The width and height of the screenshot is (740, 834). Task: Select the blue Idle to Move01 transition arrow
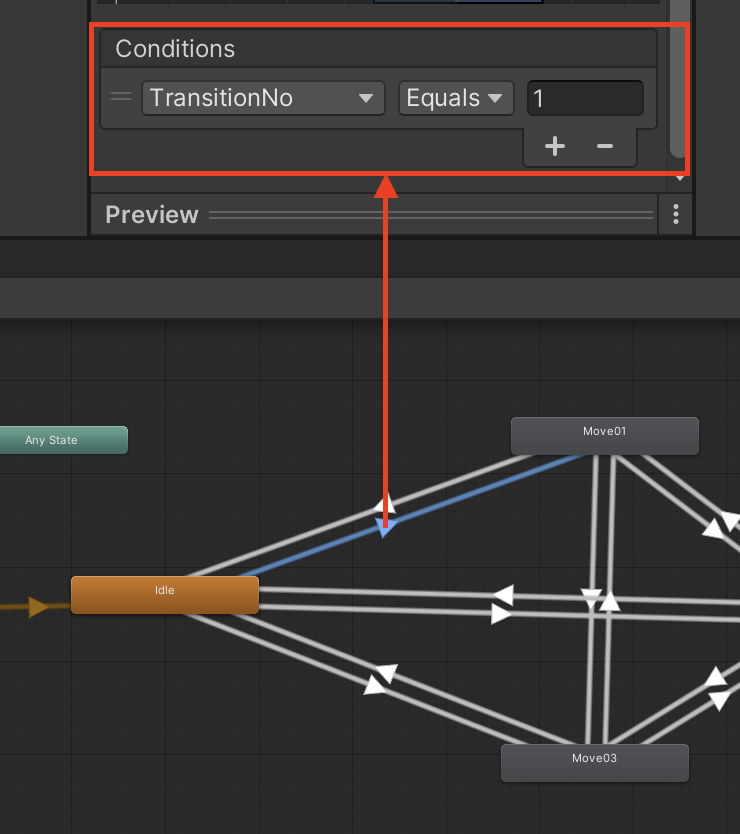384,528
